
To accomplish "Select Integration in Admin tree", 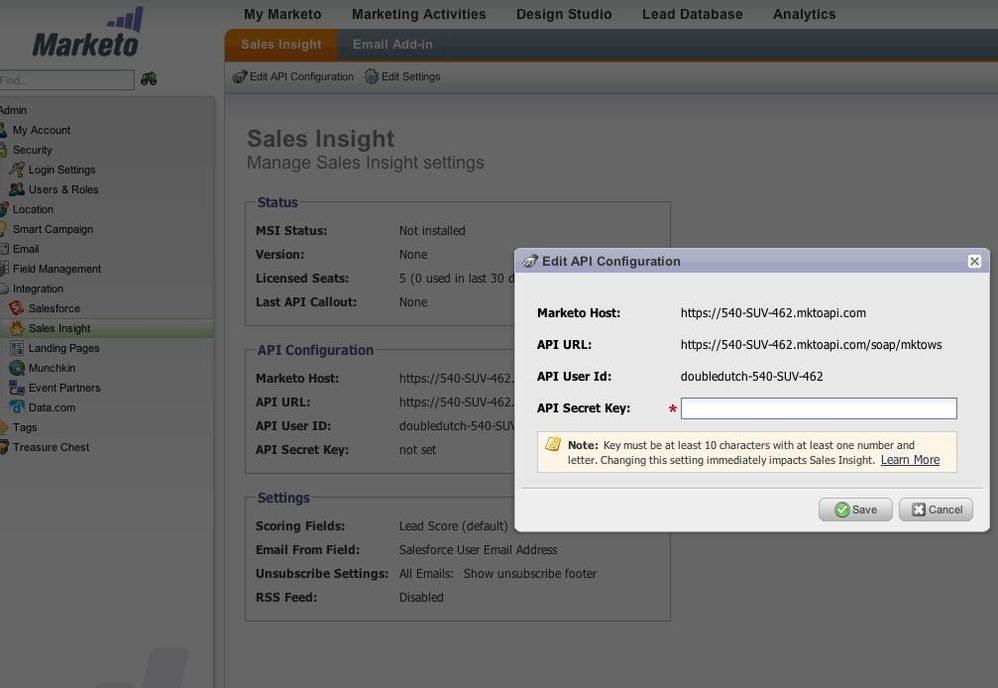I will pyautogui.click(x=38, y=288).
